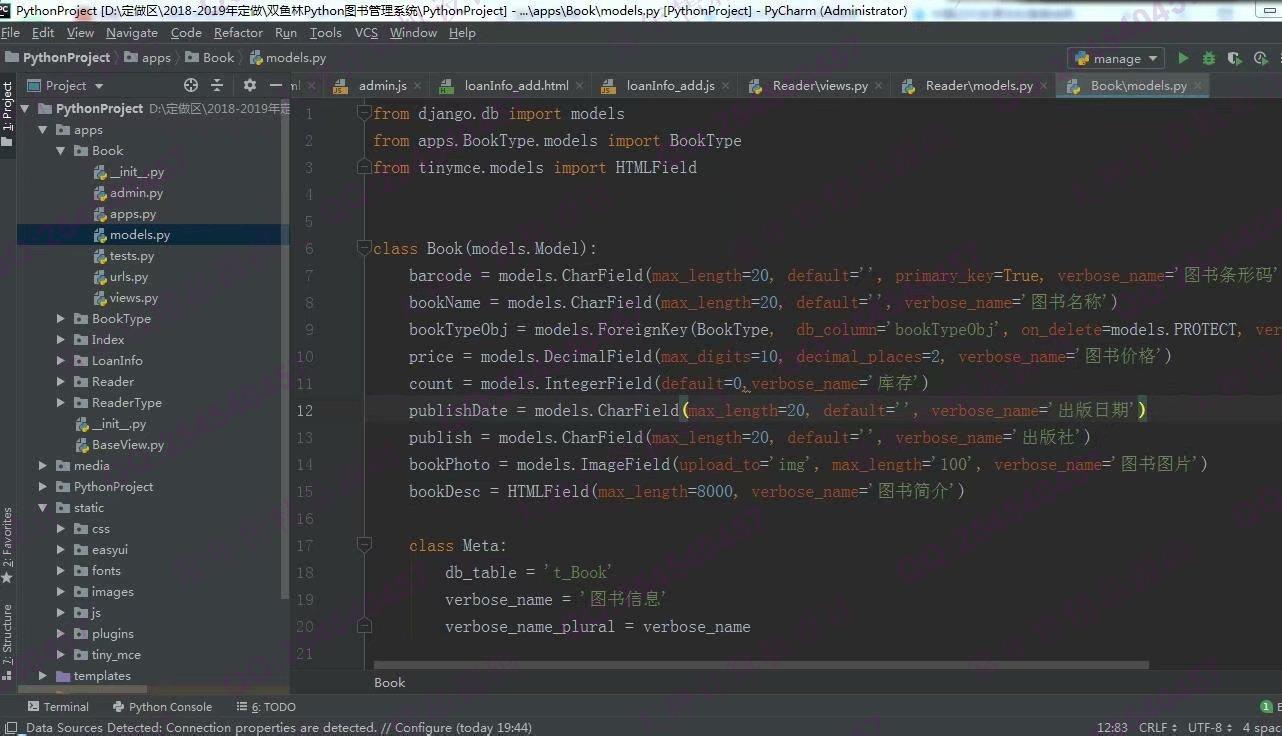1282x736 pixels.
Task: Expand the media folder
Action: pyautogui.click(x=43, y=466)
